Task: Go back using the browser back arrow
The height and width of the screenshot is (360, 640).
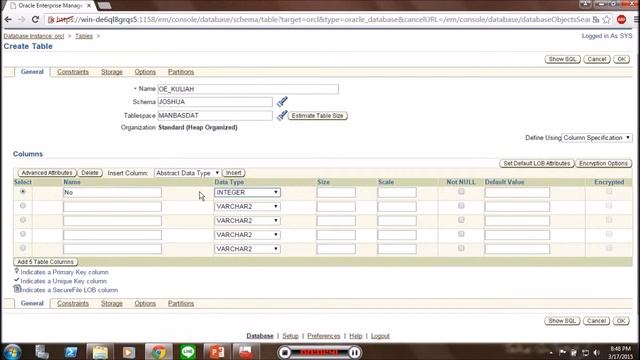Action: coord(8,19)
